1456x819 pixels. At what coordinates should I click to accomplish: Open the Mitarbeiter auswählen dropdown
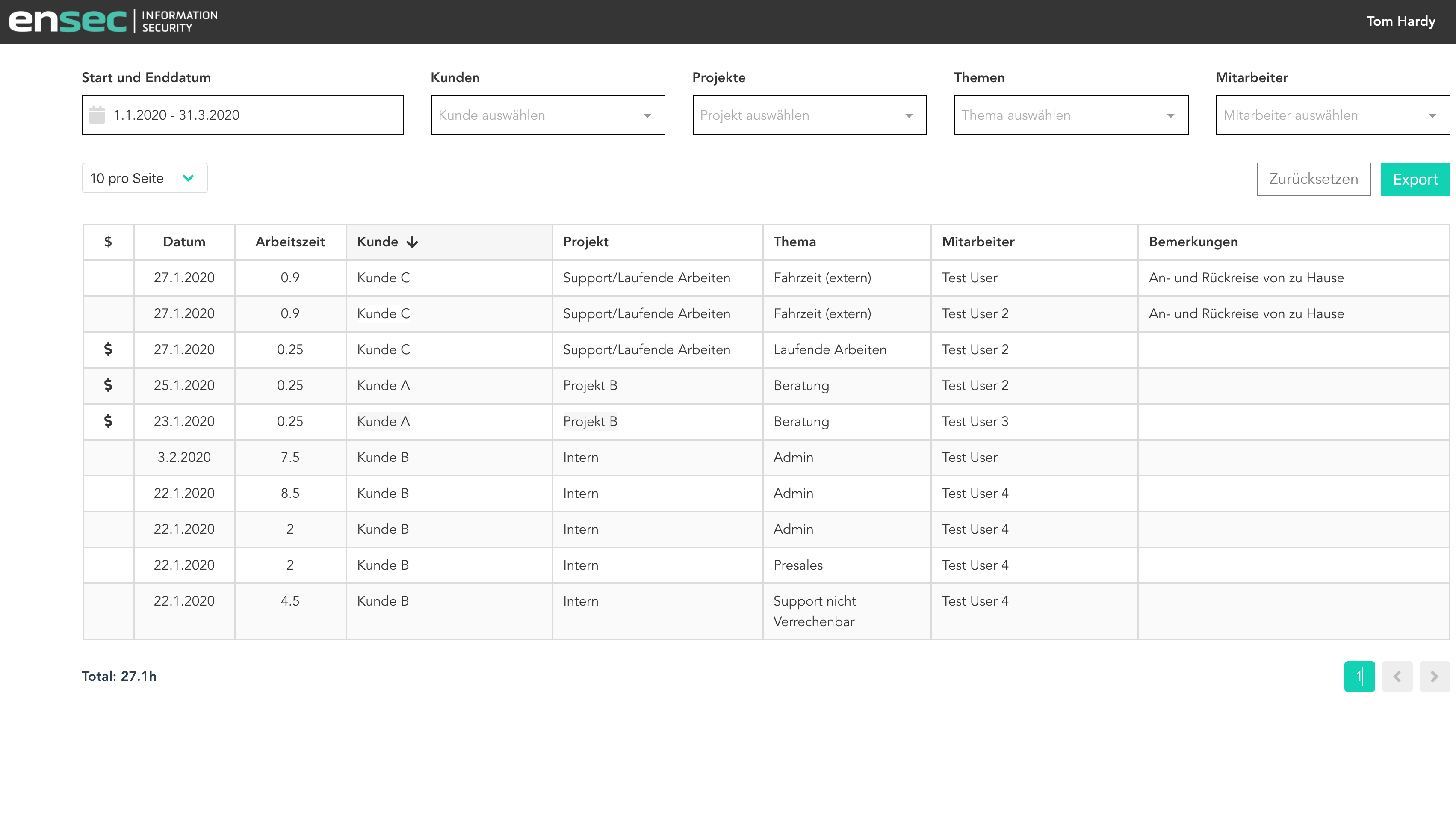pos(1332,115)
